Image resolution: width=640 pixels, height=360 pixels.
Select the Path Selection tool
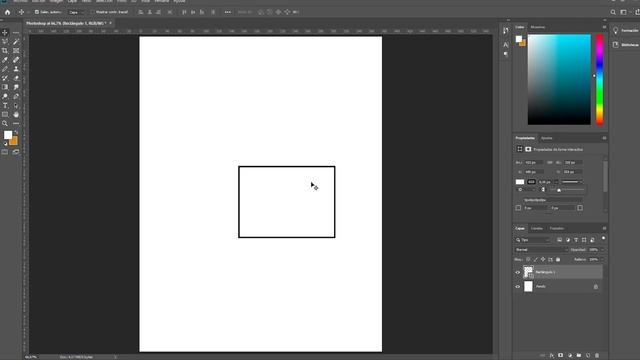pyautogui.click(x=16, y=105)
